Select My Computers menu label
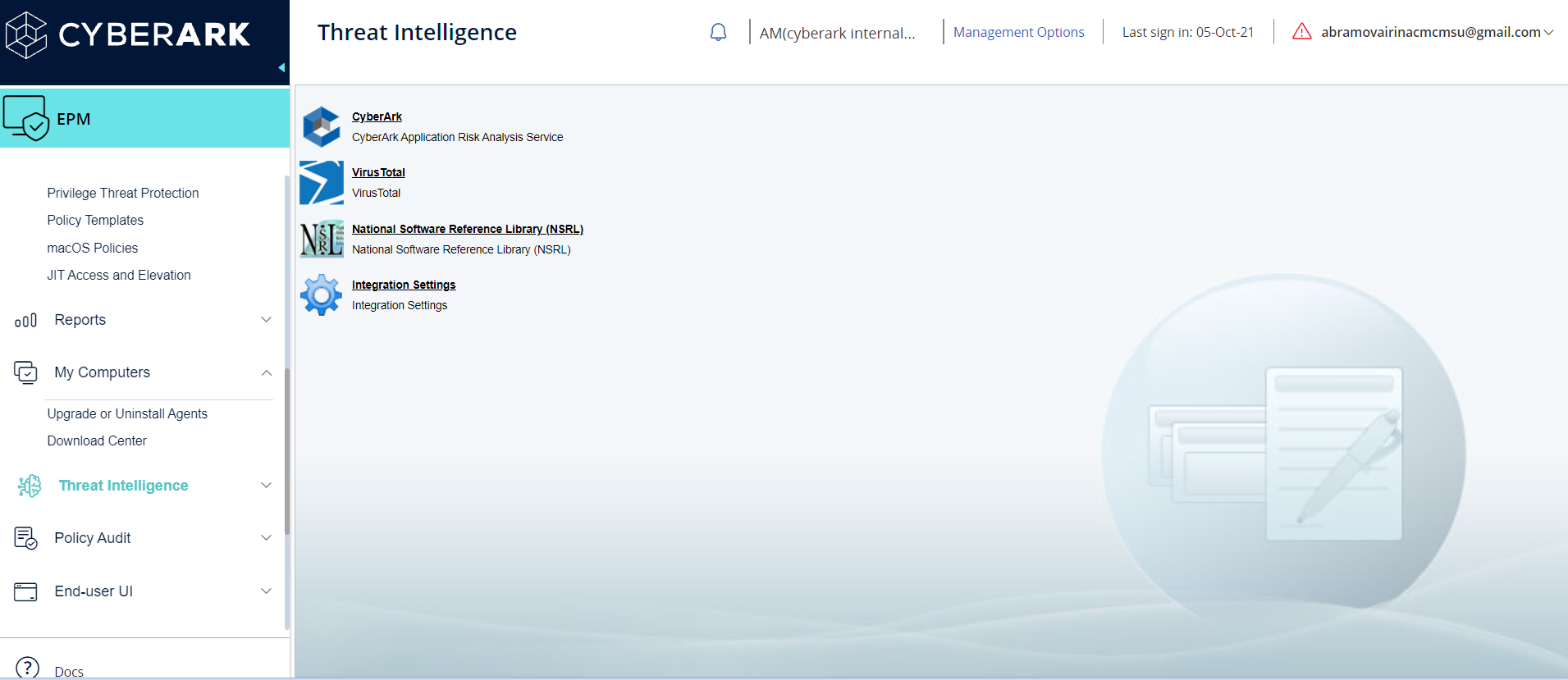The height and width of the screenshot is (680, 1568). [103, 372]
